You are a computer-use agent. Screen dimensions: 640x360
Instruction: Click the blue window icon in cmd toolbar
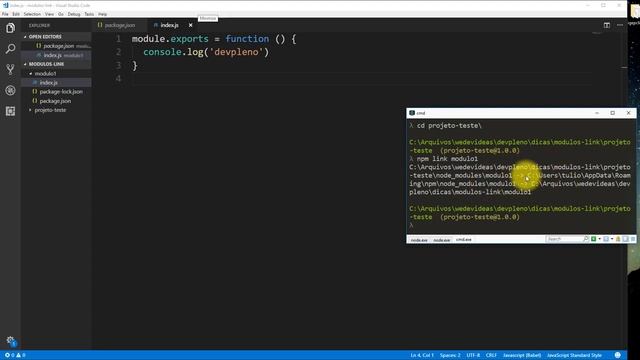[x=606, y=239]
